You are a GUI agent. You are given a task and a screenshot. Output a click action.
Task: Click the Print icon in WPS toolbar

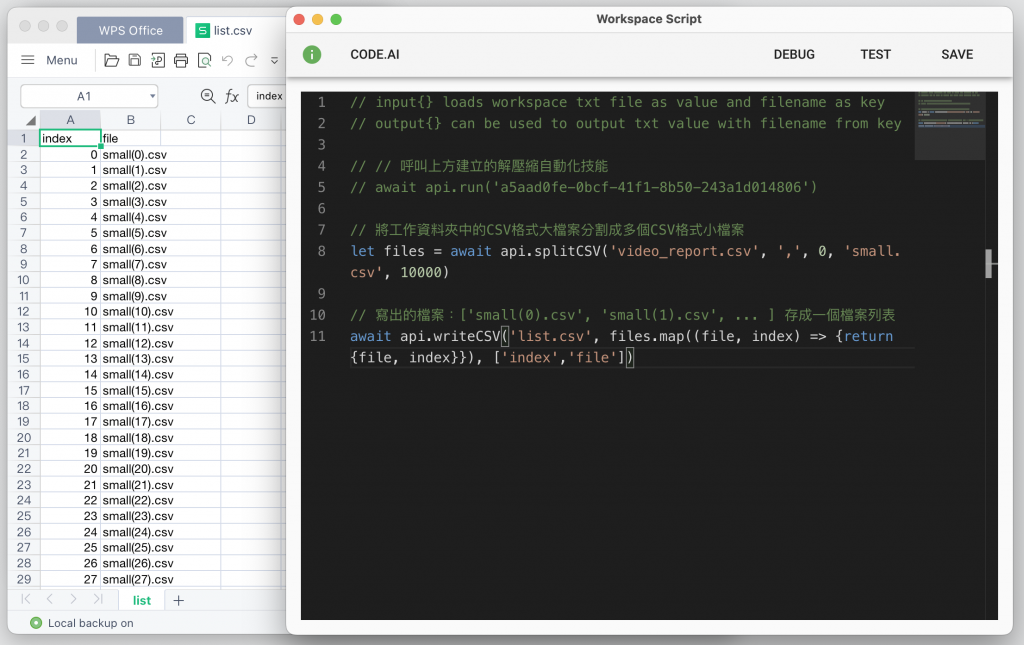pos(181,61)
